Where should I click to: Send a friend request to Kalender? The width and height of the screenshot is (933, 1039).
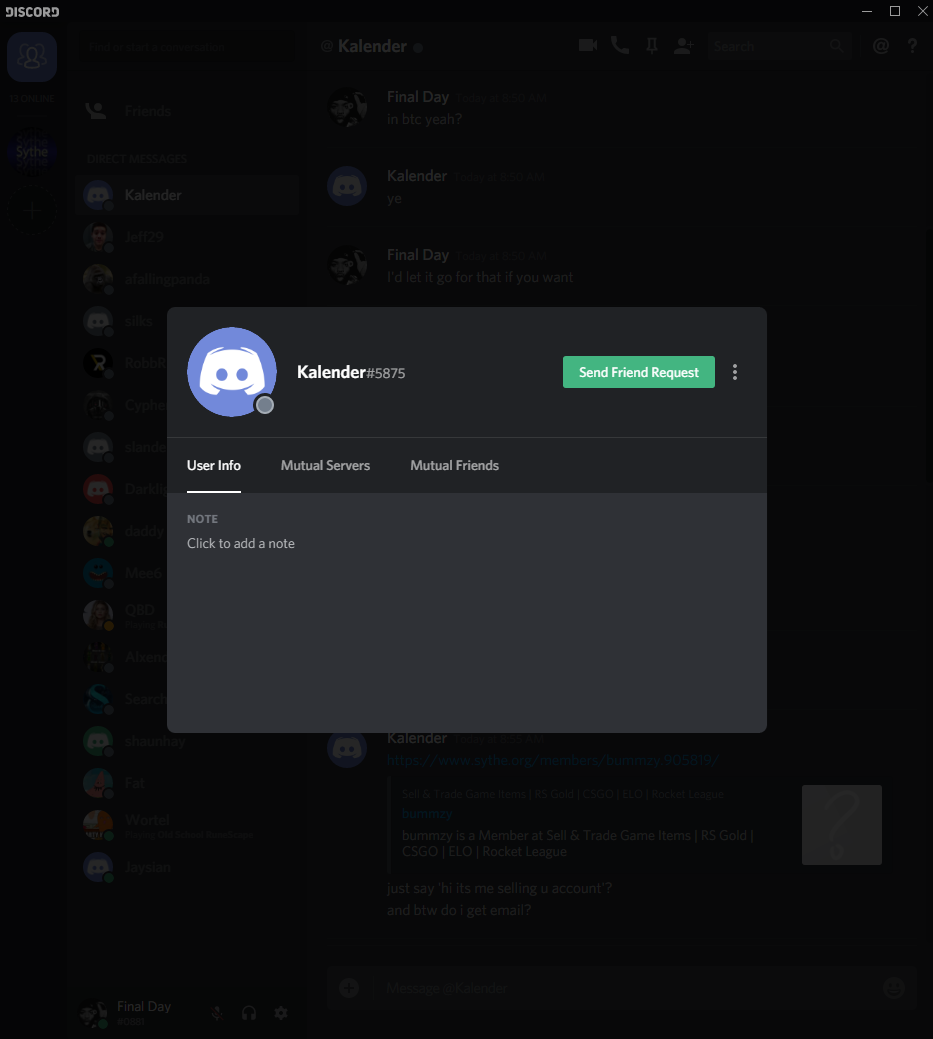tap(639, 372)
